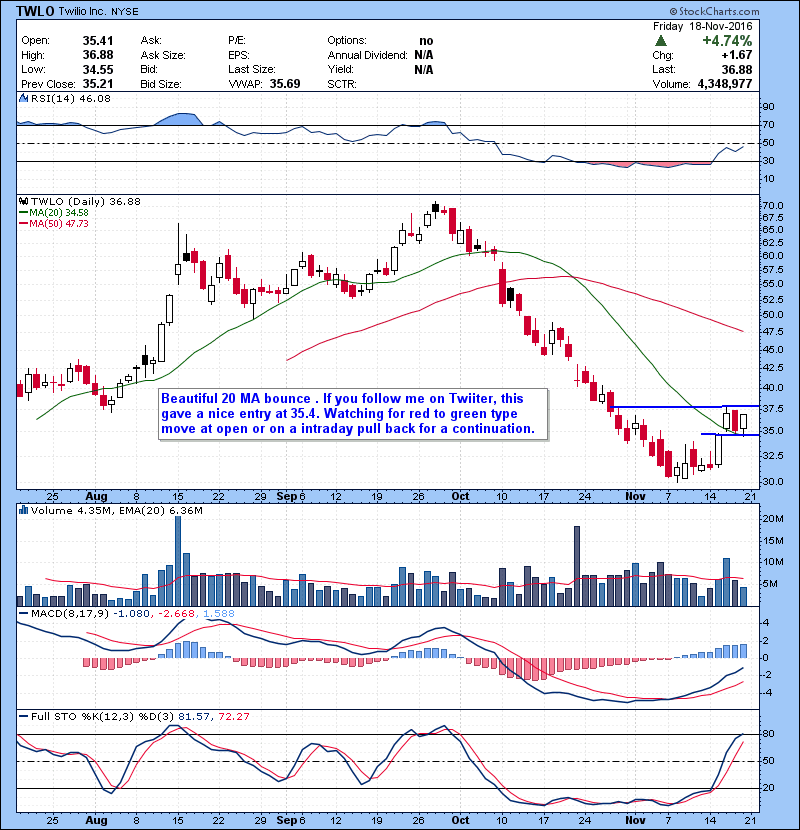Select the stochastic %D value 72.27
This screenshot has height=830, width=800.
(234, 716)
